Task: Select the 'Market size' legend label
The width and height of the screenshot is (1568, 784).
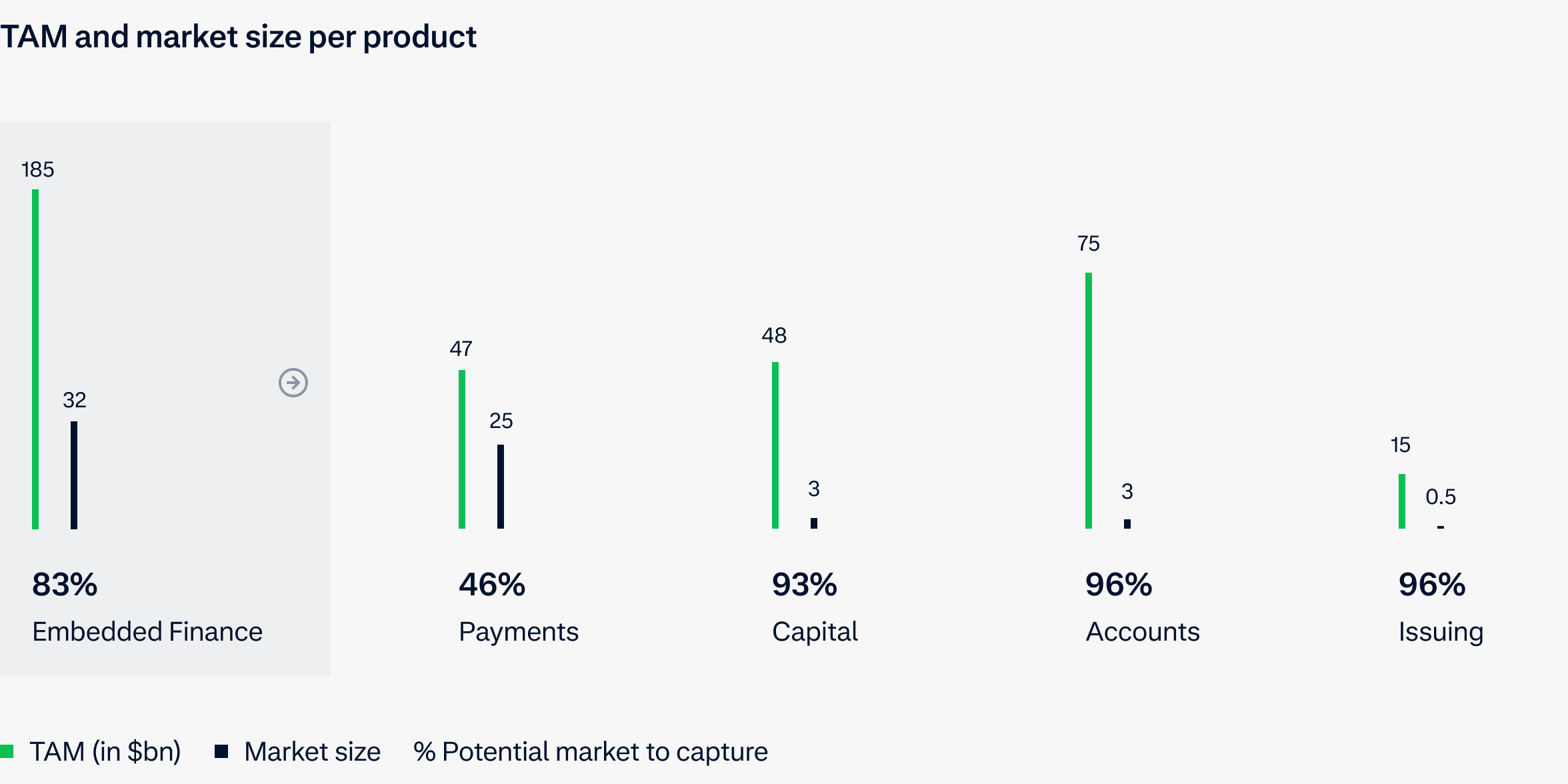Action: point(312,751)
